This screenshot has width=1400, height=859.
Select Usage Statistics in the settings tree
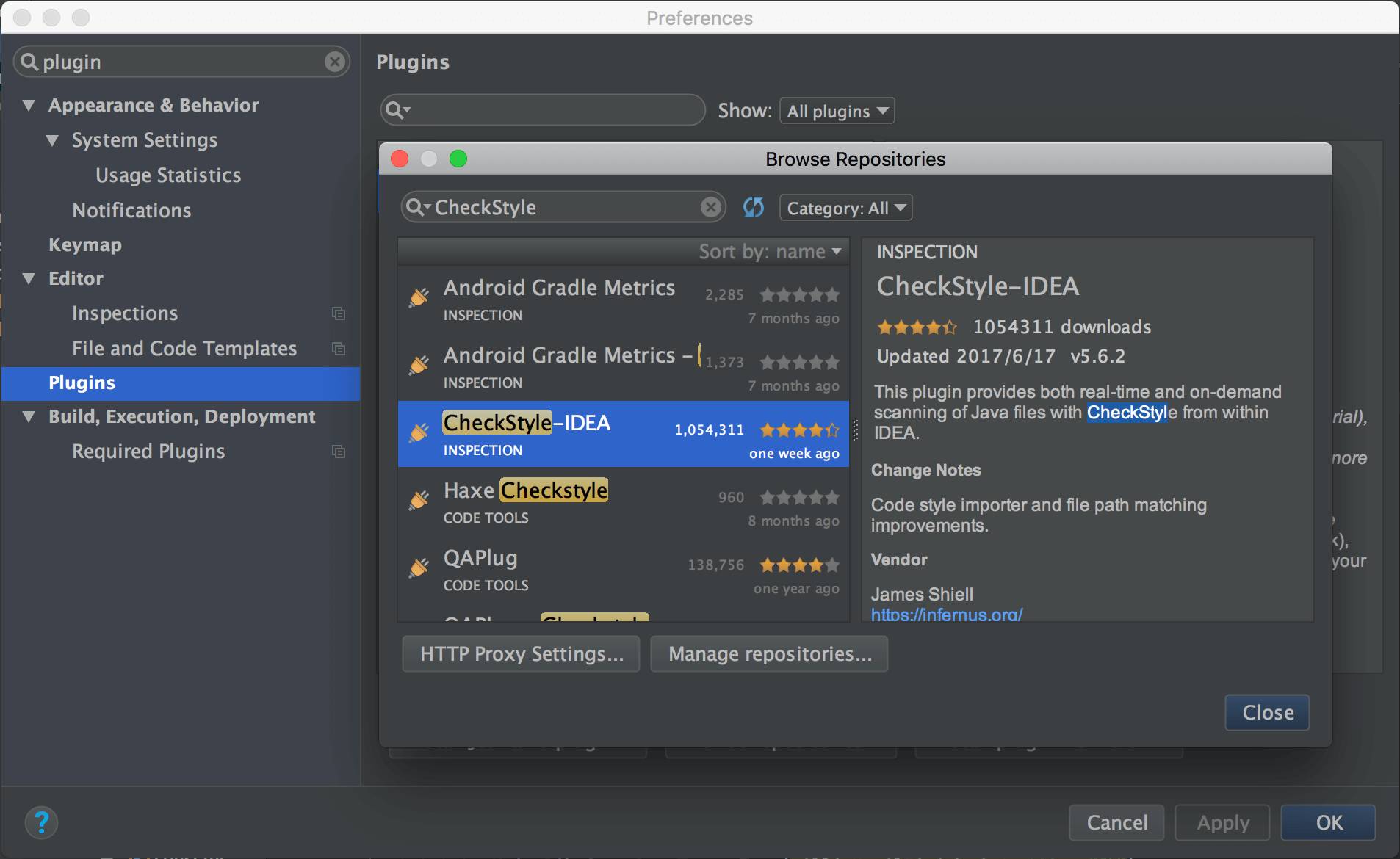[x=168, y=175]
